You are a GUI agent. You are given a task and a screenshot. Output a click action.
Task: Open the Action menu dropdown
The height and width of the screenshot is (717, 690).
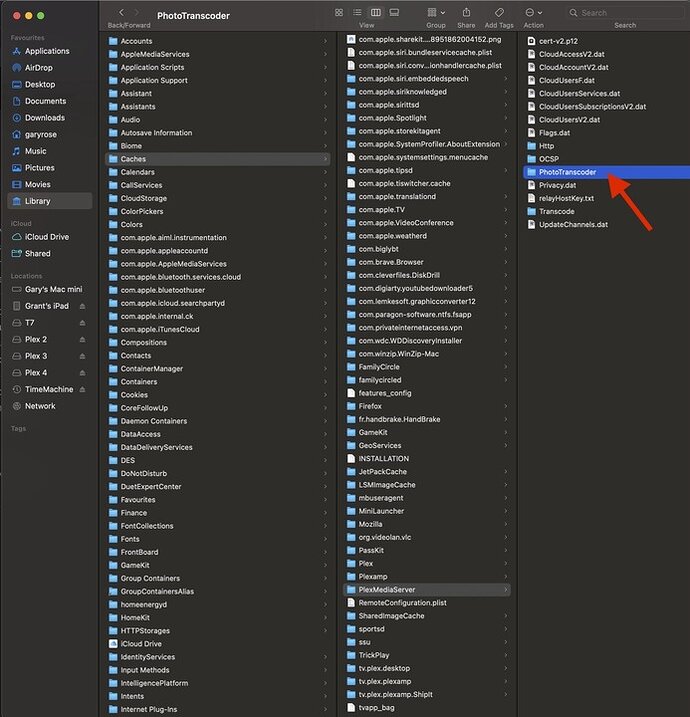tap(534, 13)
